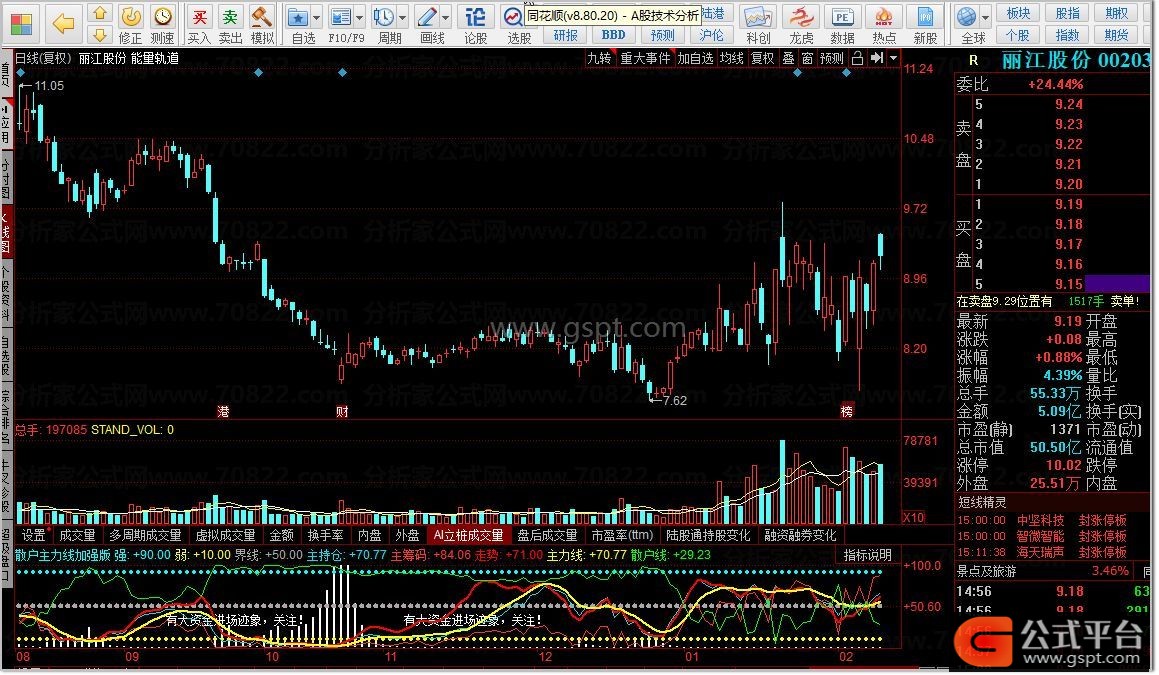The image size is (1159, 675).
Task: Switch to the 盘后成交量 tab
Action: click(547, 535)
